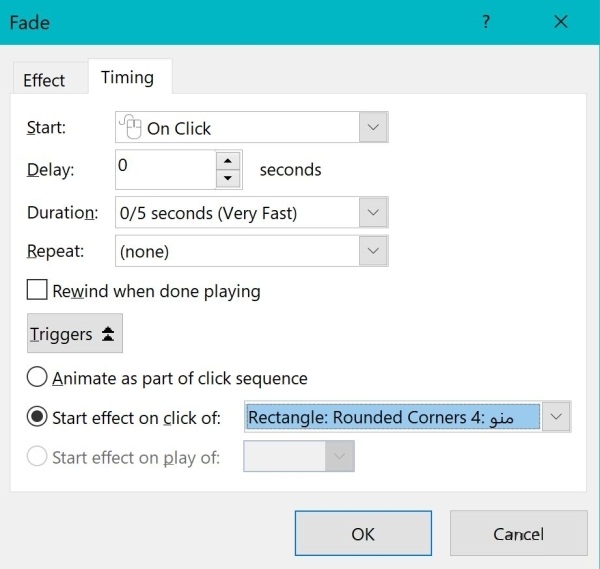The width and height of the screenshot is (600, 569).
Task: Close the Fade dialog with X
Action: (x=559, y=21)
